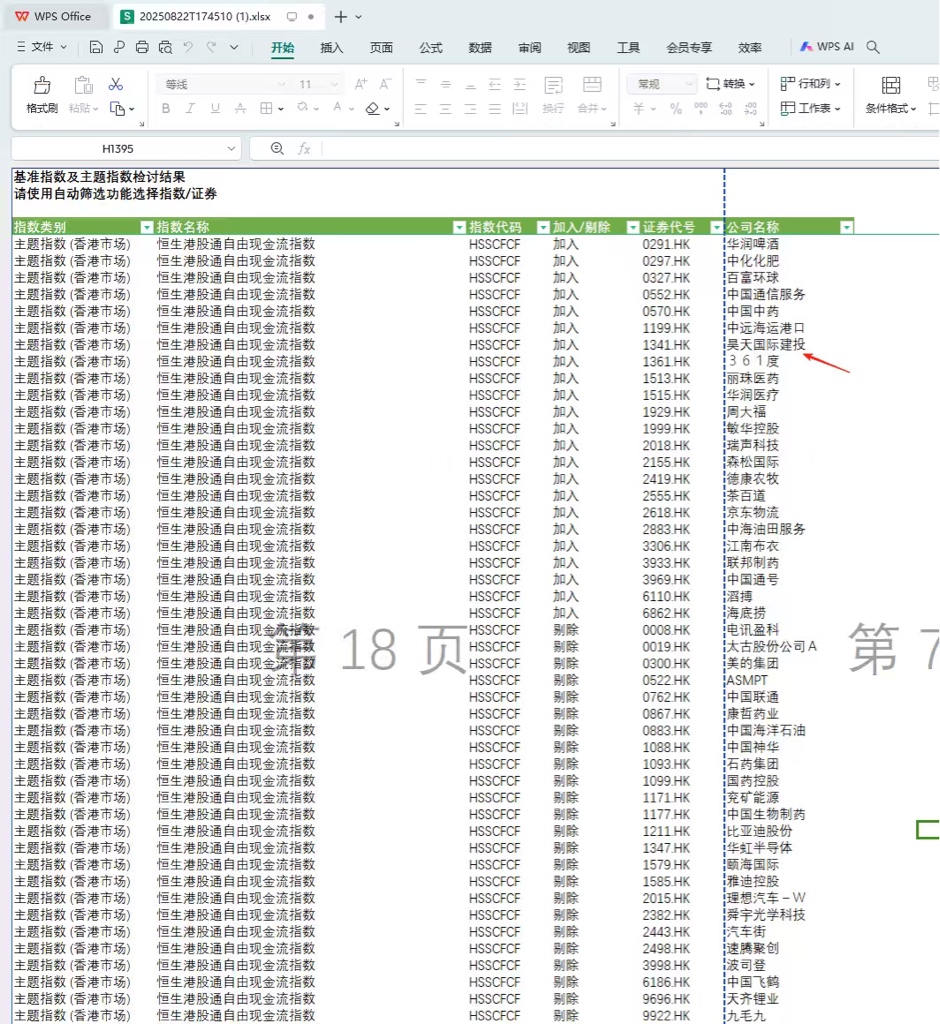Click the percent style icon
Viewport: 940px width, 1024px height.
click(676, 108)
